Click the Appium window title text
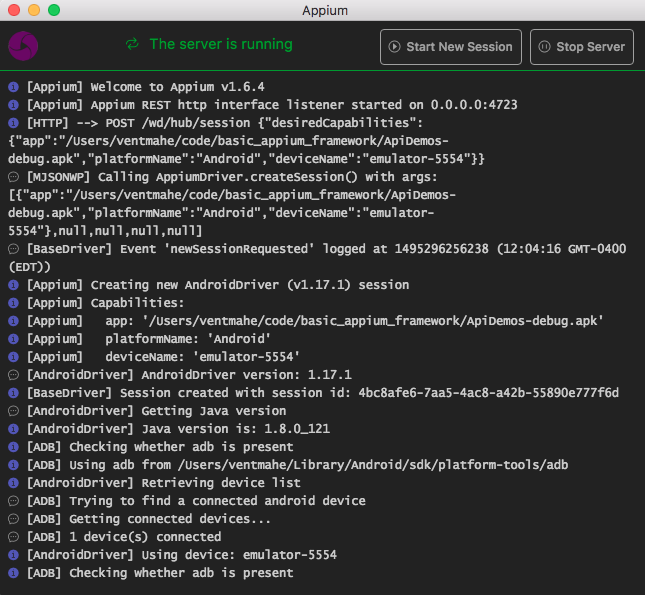The image size is (645, 595). click(325, 10)
